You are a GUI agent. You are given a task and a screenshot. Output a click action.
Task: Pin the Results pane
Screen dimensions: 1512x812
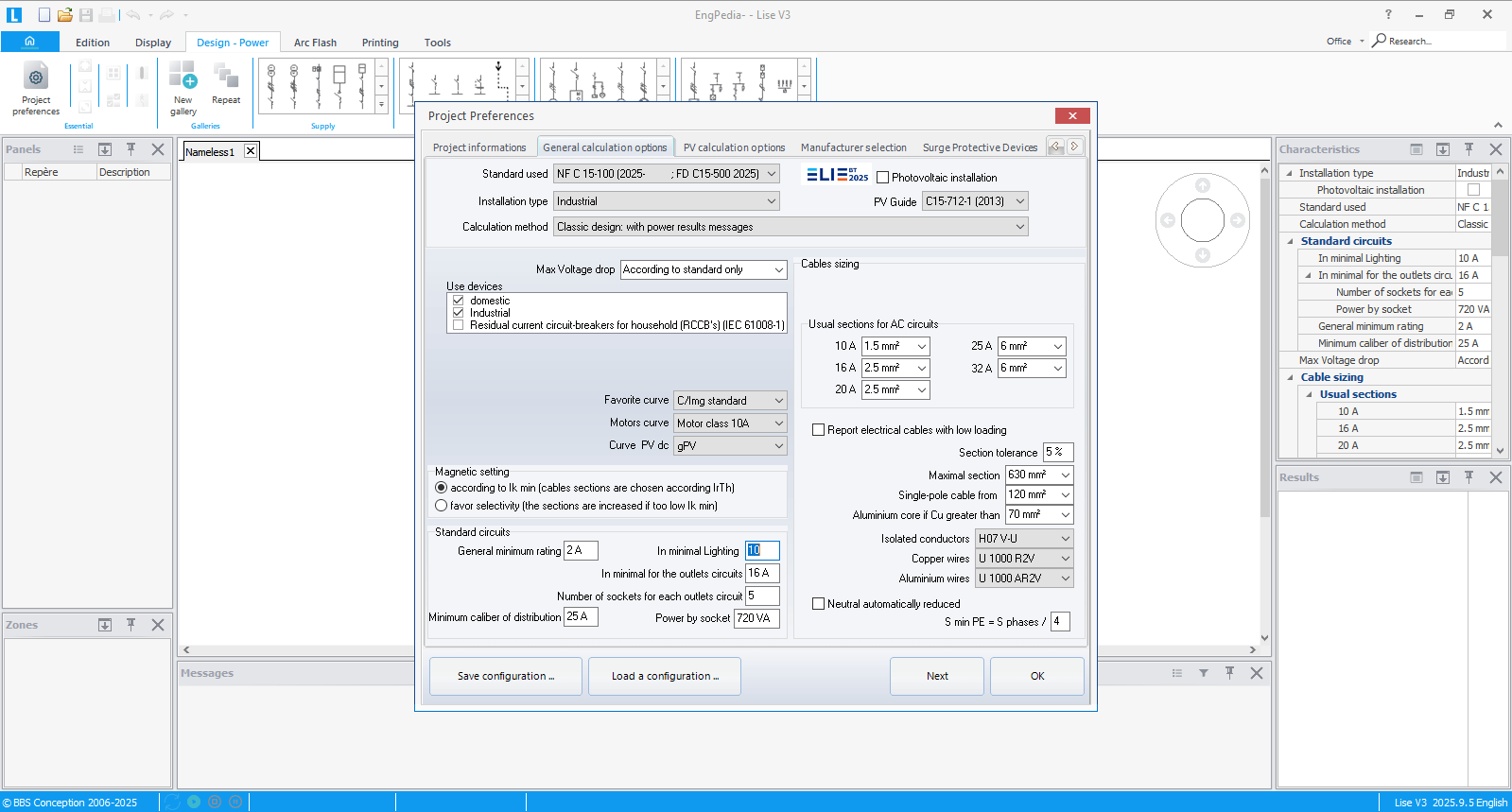click(1469, 477)
